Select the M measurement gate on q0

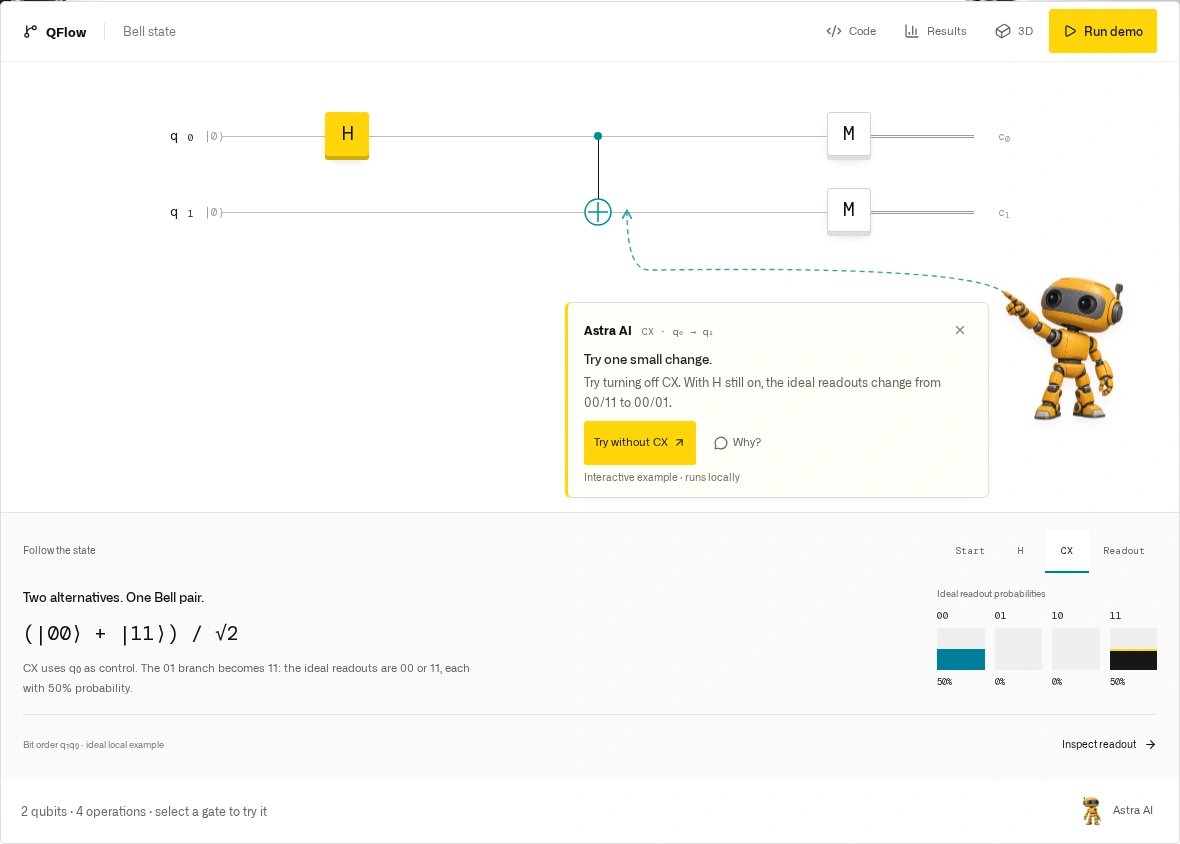849,135
